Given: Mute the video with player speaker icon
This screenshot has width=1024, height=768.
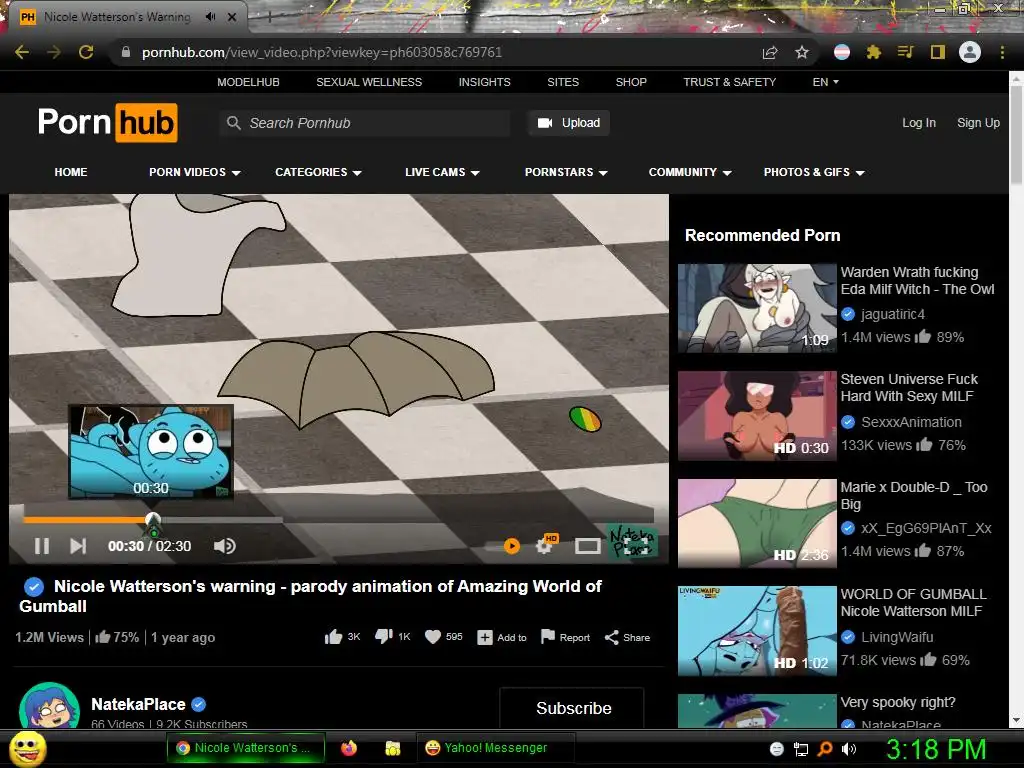Looking at the screenshot, I should click(x=225, y=546).
